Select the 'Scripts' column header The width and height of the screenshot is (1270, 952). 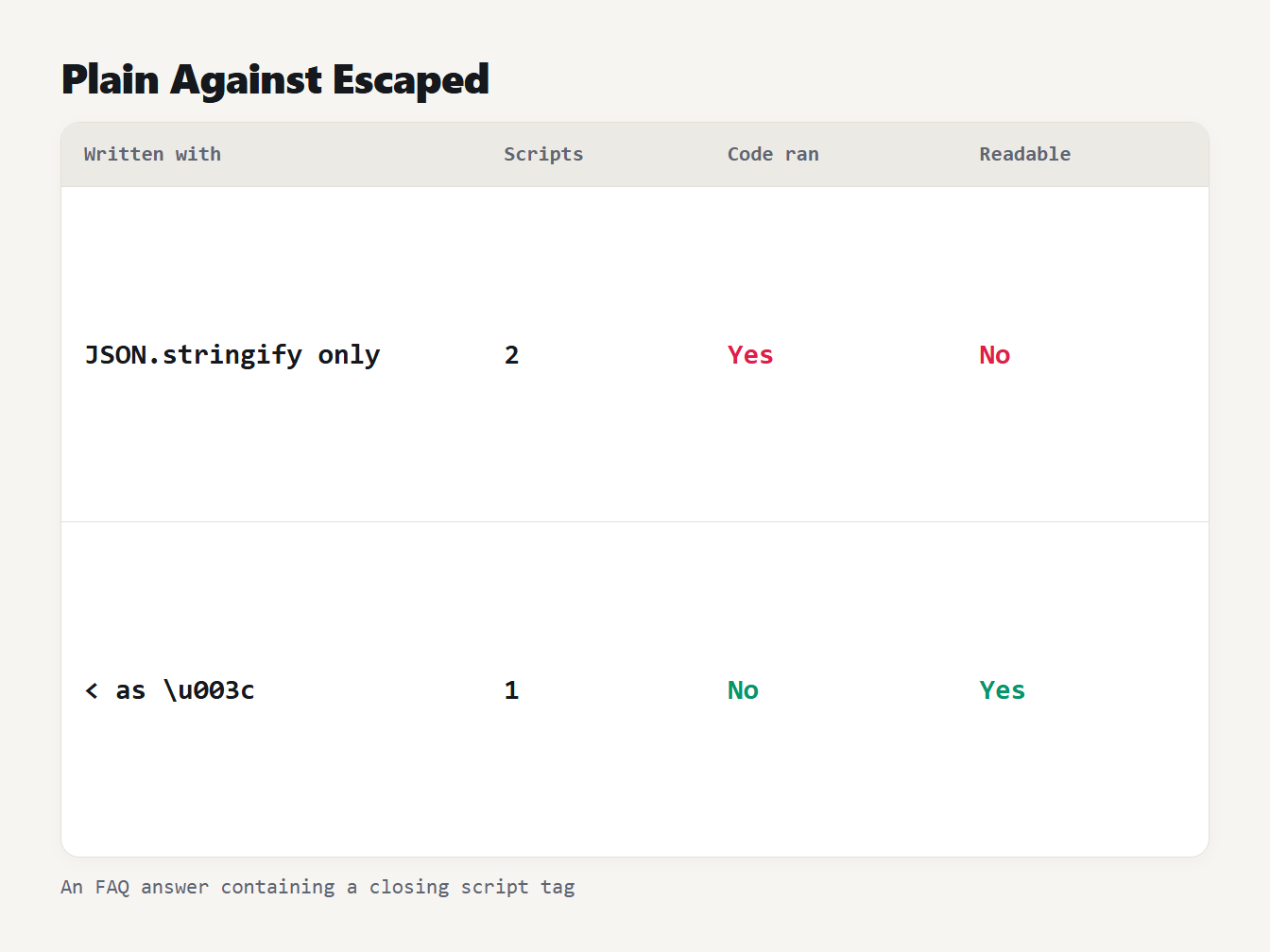point(543,154)
